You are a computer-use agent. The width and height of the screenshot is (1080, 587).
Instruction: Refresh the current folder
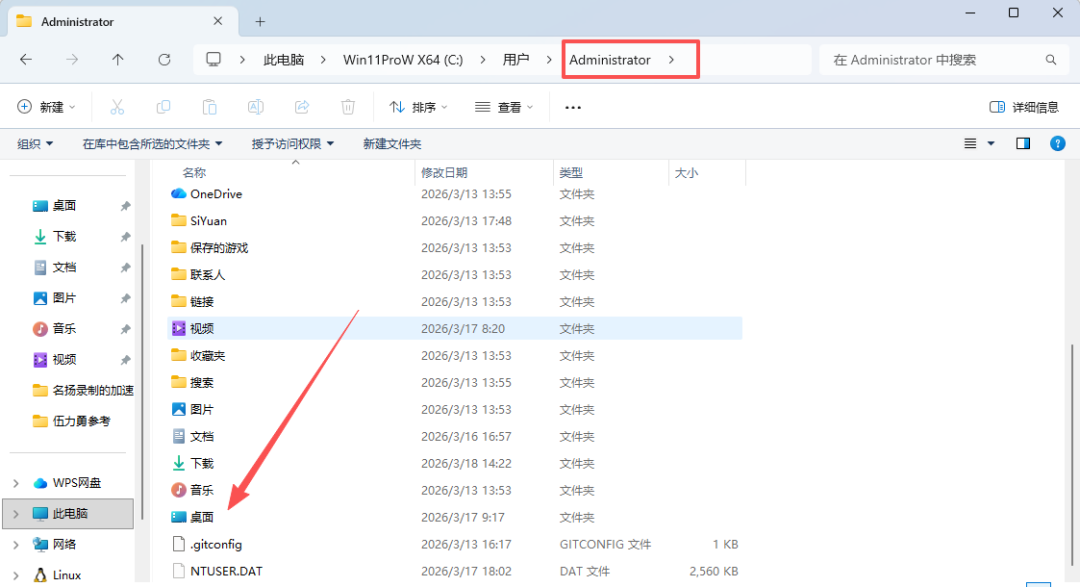pos(164,60)
